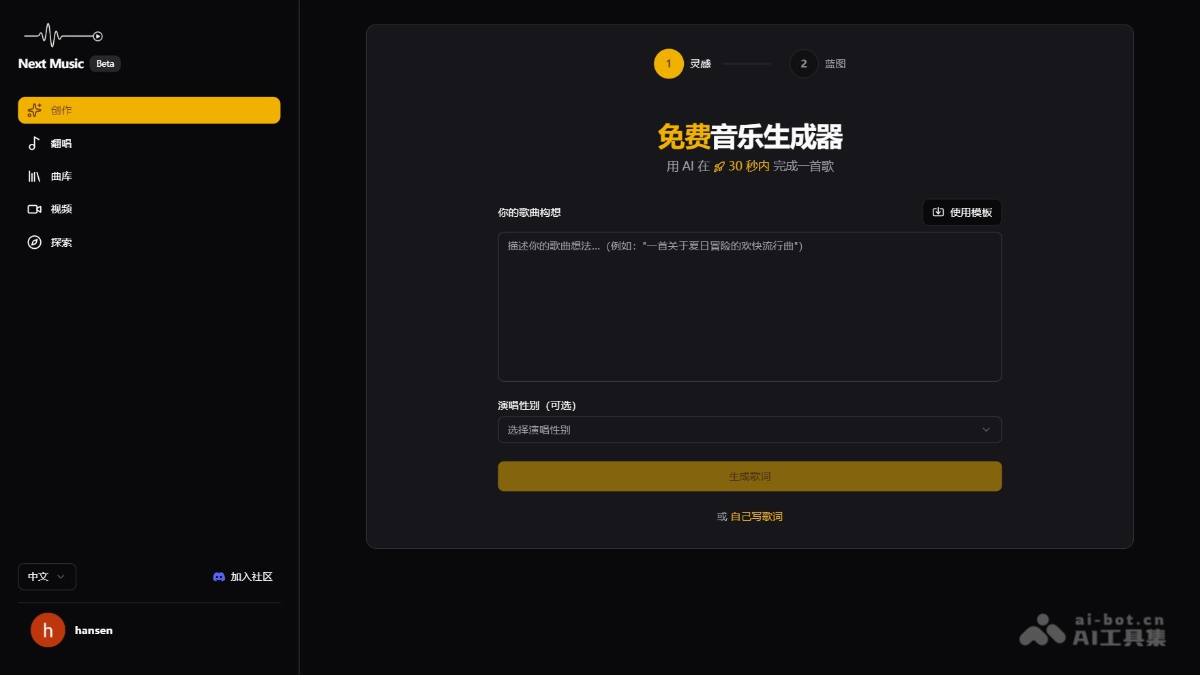Viewport: 1200px width, 675px height.
Task: Click the Beta badge next to Next Music
Action: [x=105, y=63]
